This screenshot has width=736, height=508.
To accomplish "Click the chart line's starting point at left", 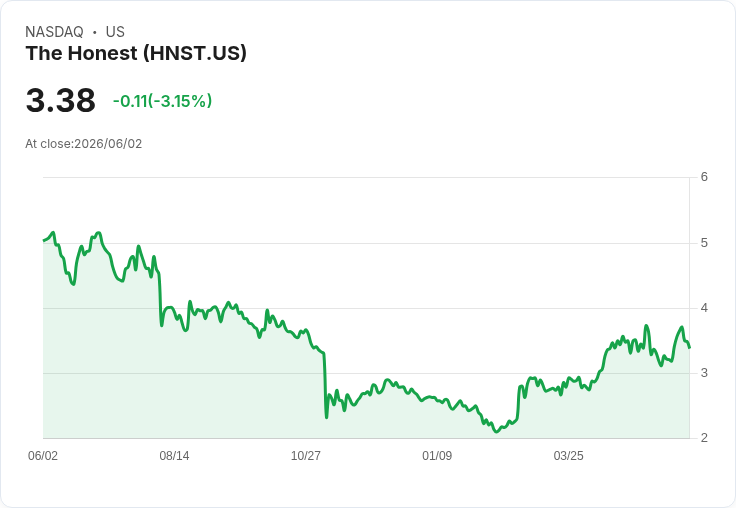I will click(44, 240).
